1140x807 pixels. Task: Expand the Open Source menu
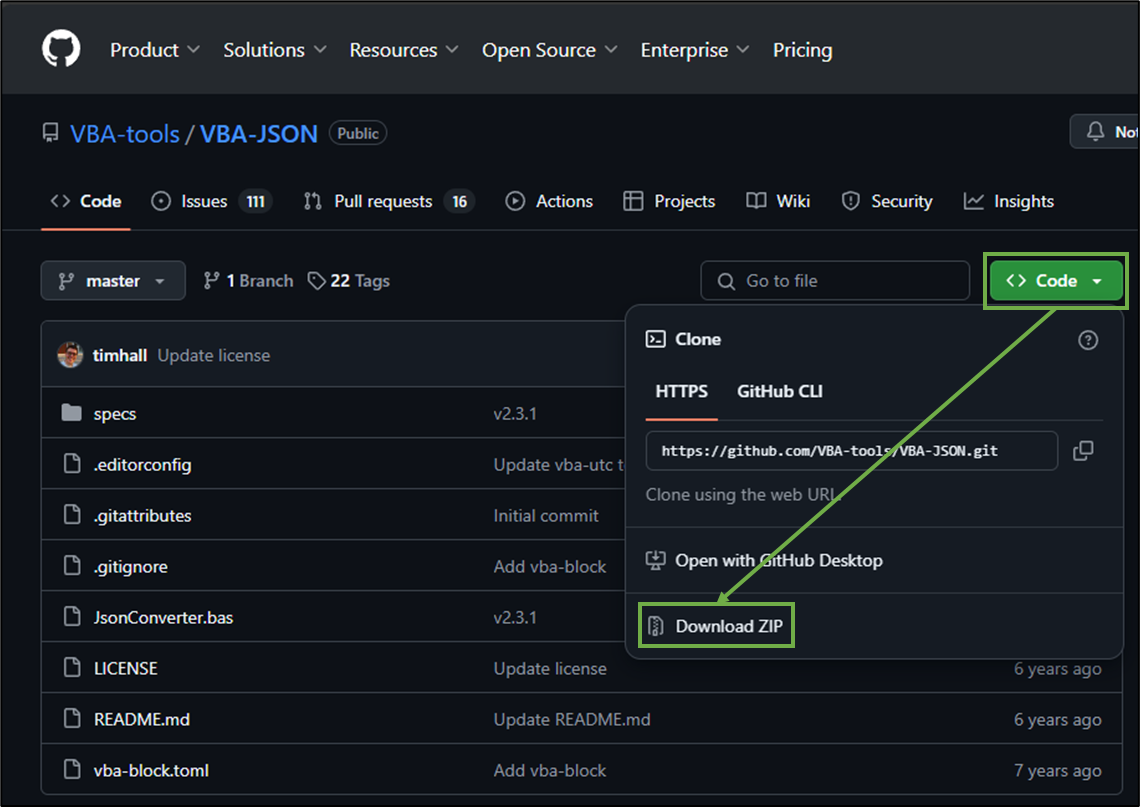[x=549, y=50]
